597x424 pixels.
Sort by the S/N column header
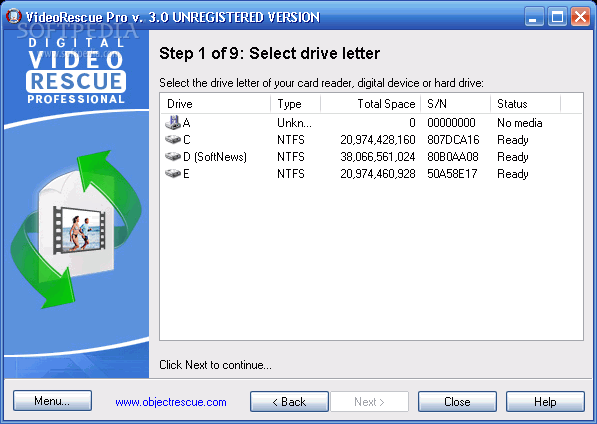(x=455, y=104)
